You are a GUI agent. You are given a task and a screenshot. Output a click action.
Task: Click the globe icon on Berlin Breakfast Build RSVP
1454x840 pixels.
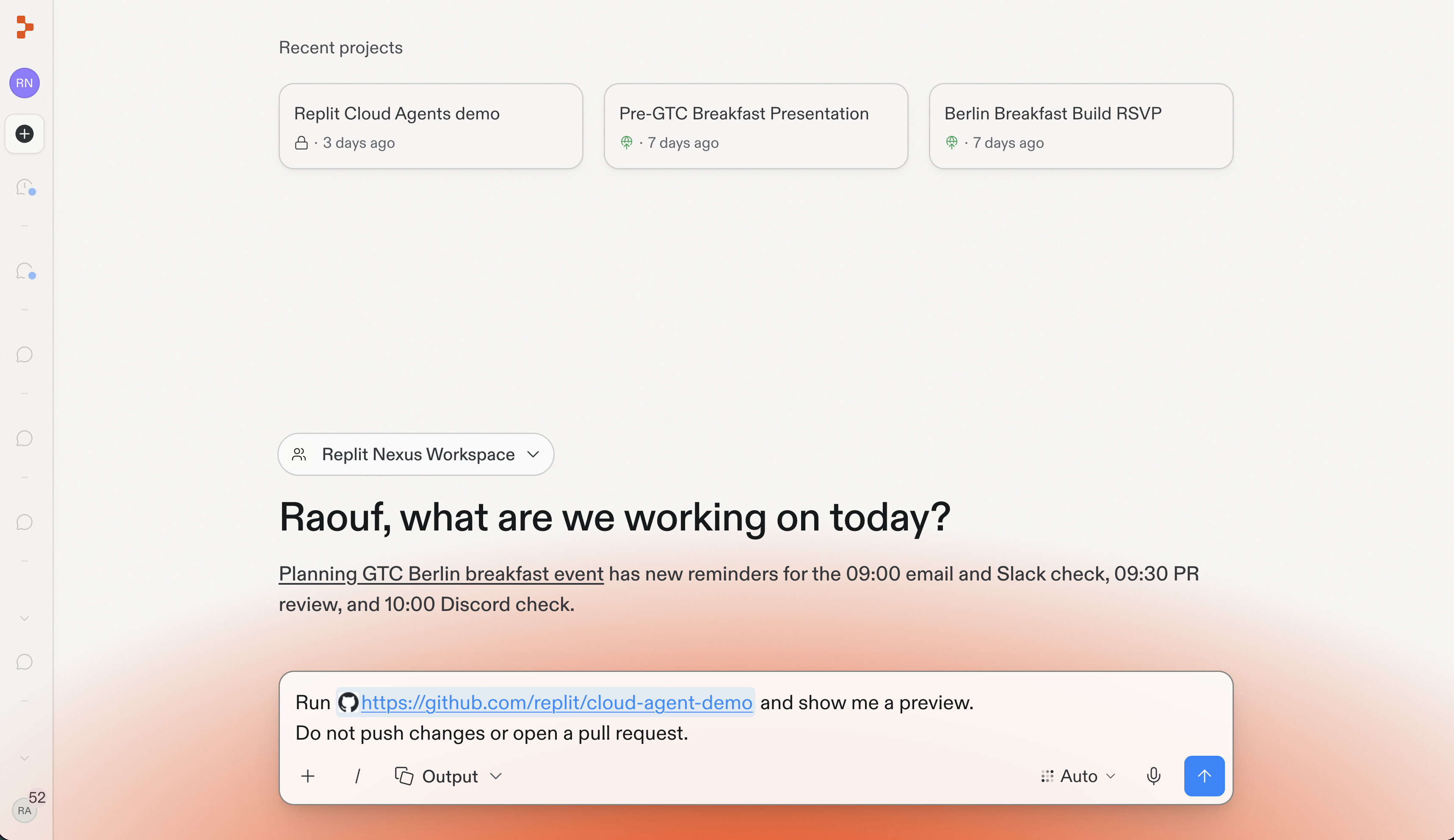(x=951, y=143)
